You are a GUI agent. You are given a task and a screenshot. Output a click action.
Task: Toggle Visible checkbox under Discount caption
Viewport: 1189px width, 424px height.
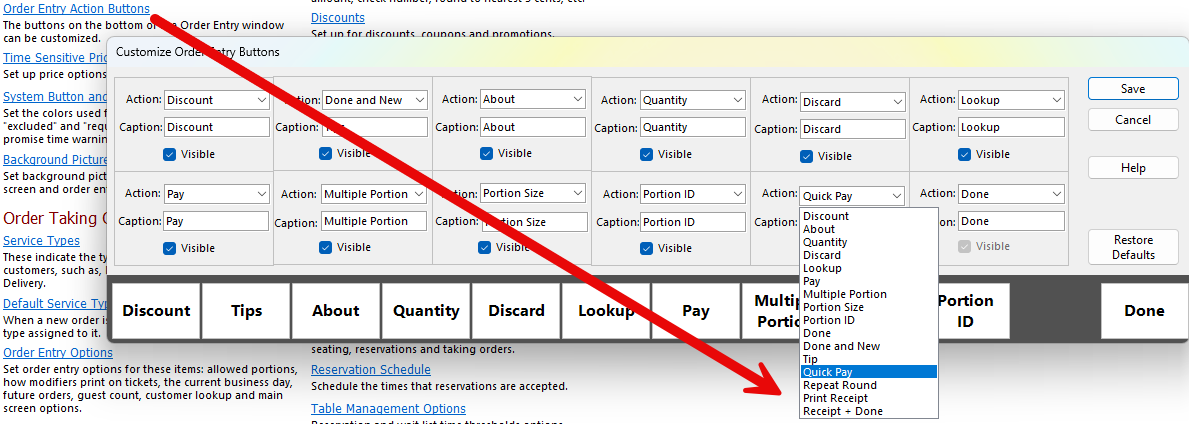click(170, 154)
